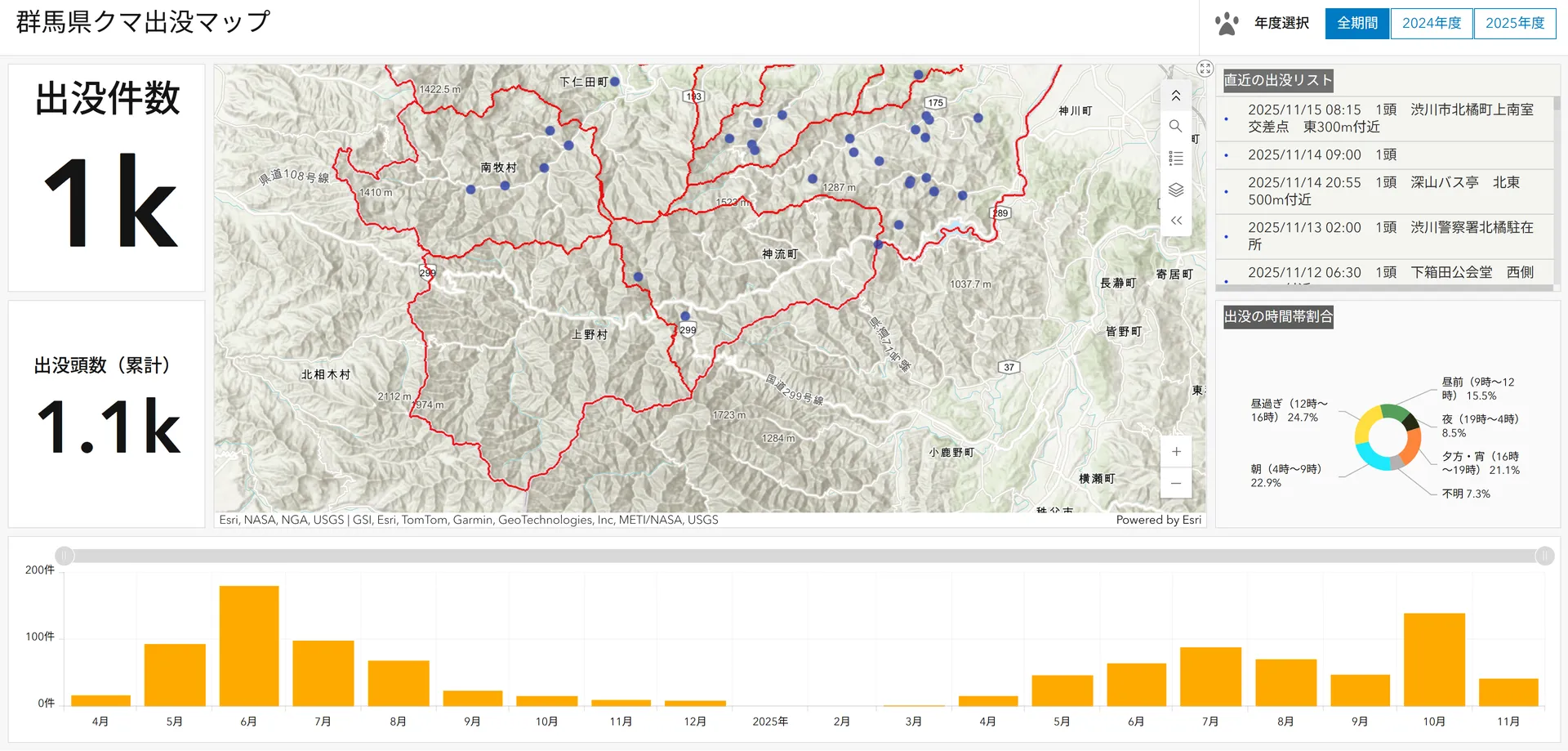Open the map layers list
Image resolution: width=1568 pixels, height=751 pixels.
(1175, 190)
